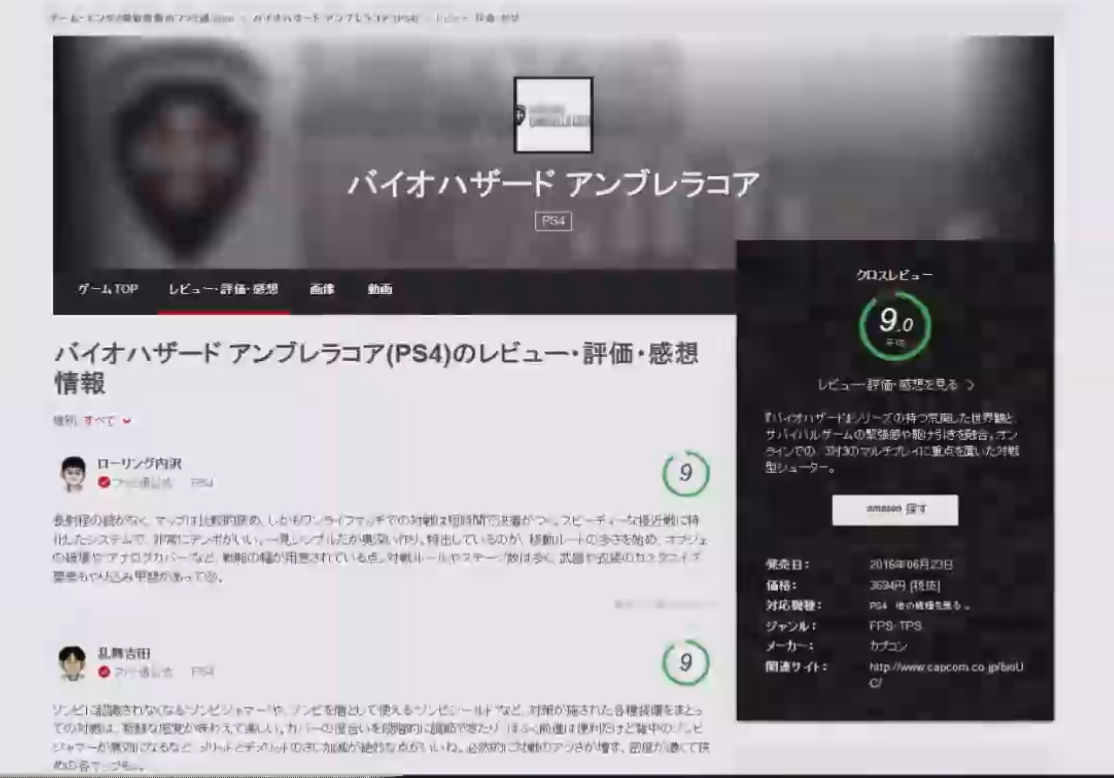Click ローリング内沢 reviewer avatar
The image size is (1114, 778).
click(x=73, y=473)
